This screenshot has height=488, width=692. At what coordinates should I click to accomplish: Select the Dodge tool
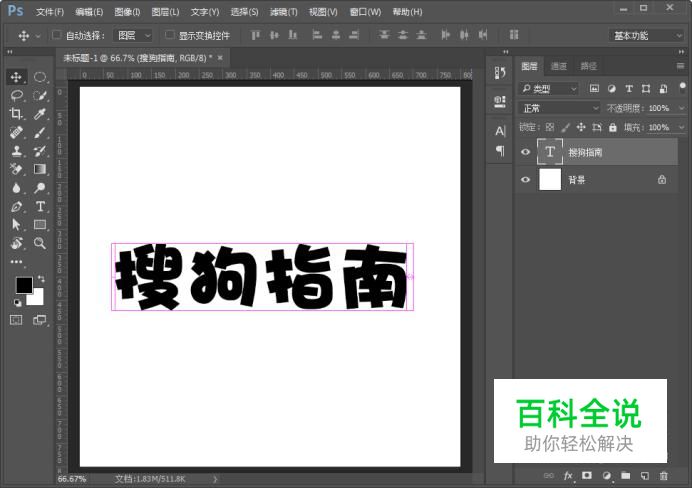tap(40, 188)
